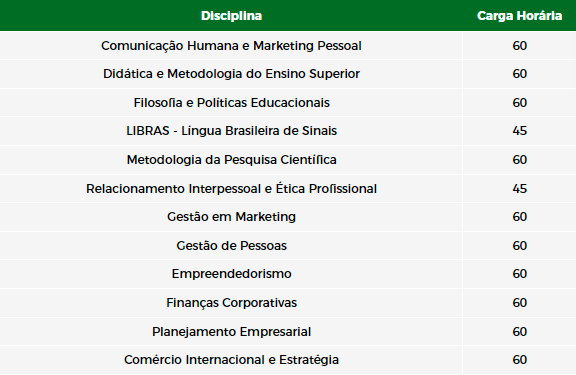Click the Gestão em Marketing discipline

point(231,217)
